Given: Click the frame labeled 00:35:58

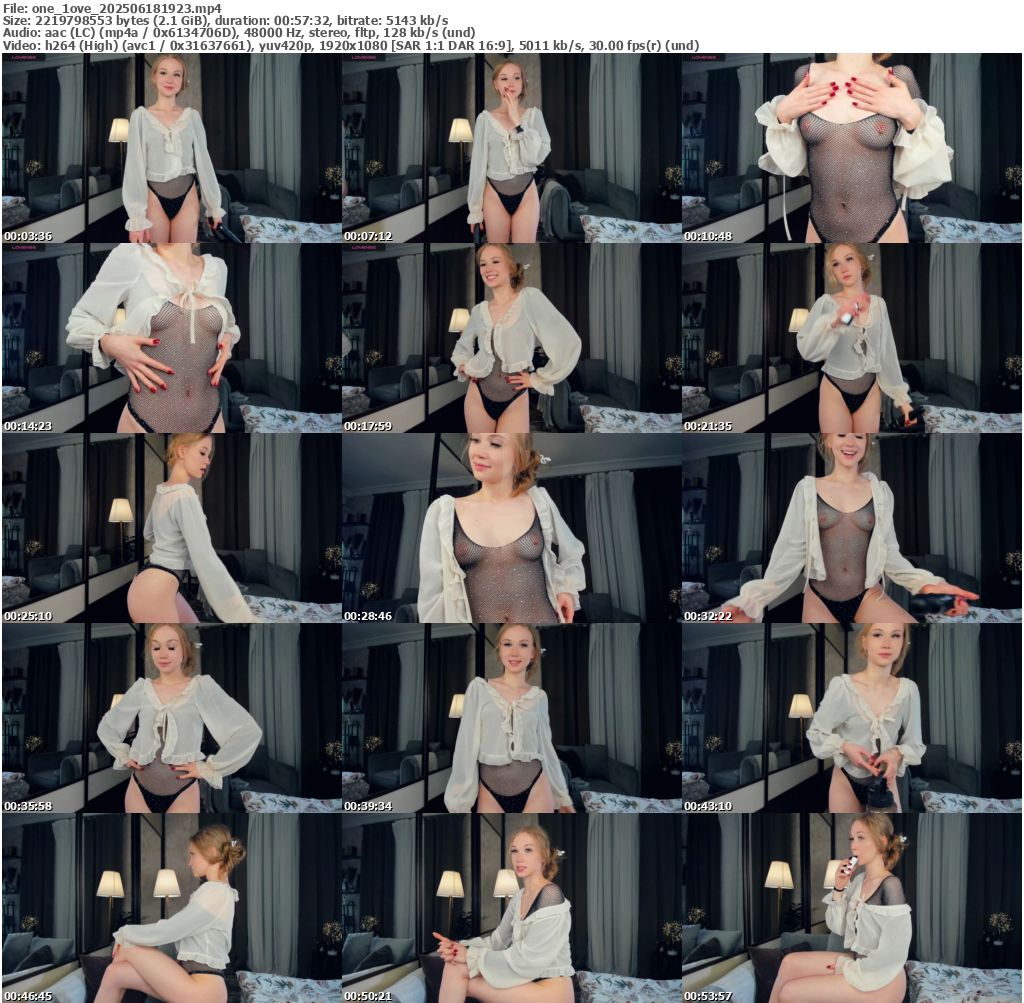Looking at the screenshot, I should tap(171, 718).
